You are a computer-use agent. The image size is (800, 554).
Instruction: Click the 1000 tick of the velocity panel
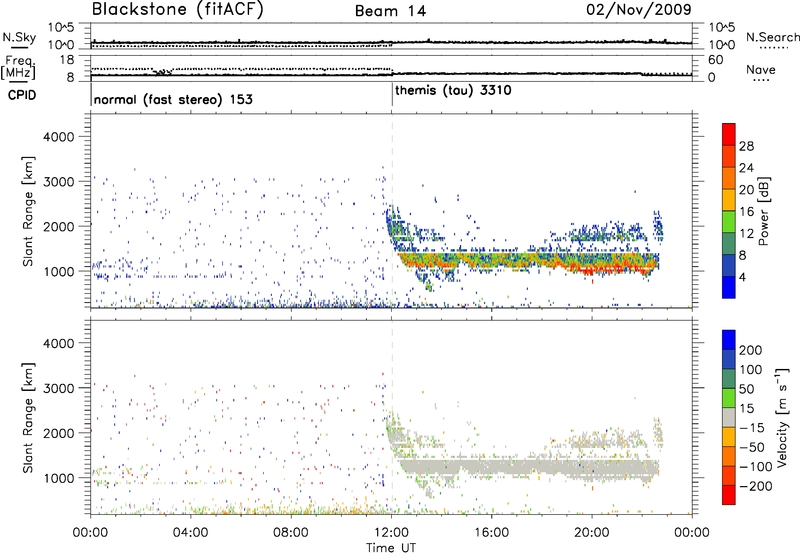pyautogui.click(x=59, y=478)
